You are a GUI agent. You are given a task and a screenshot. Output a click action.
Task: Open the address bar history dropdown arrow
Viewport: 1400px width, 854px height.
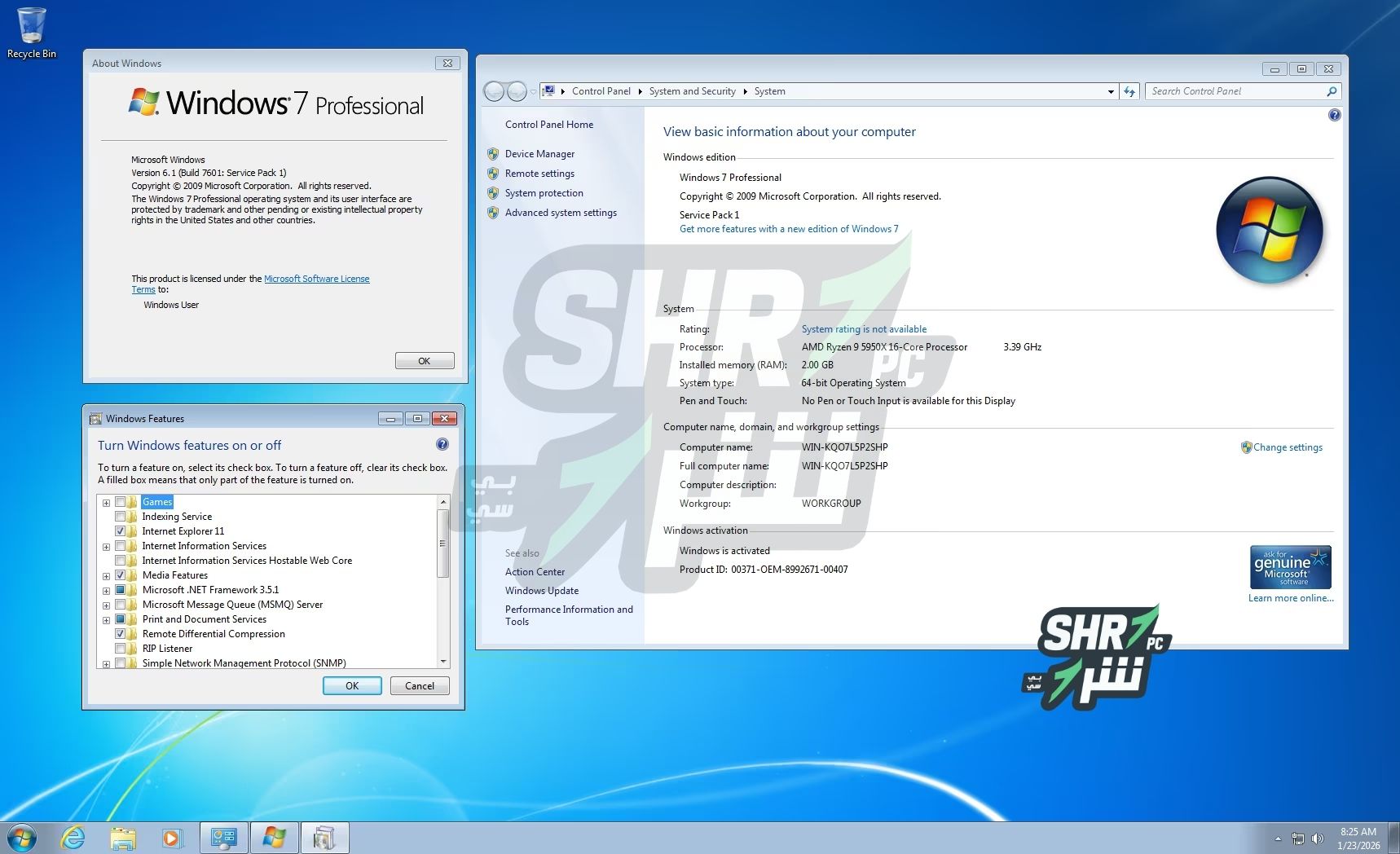(x=1111, y=91)
